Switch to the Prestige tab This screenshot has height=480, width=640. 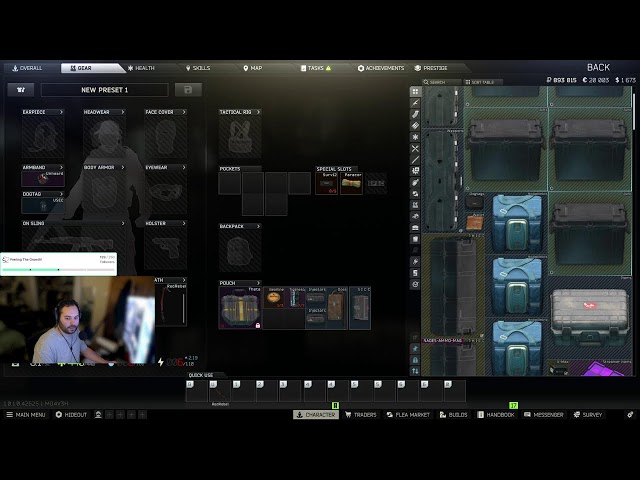[x=431, y=68]
